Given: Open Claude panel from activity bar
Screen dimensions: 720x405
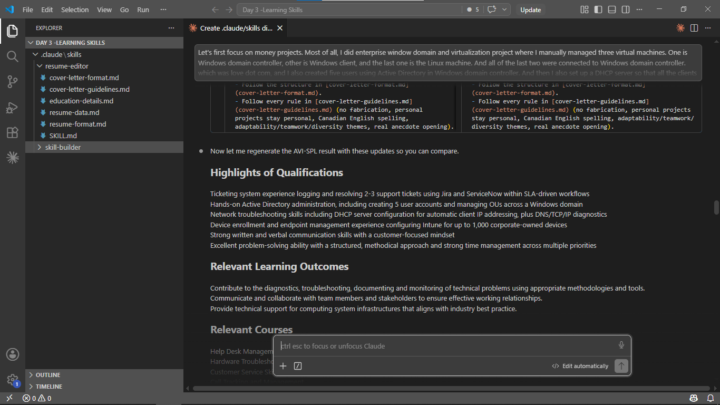Looking at the screenshot, I should pyautogui.click(x=12, y=158).
